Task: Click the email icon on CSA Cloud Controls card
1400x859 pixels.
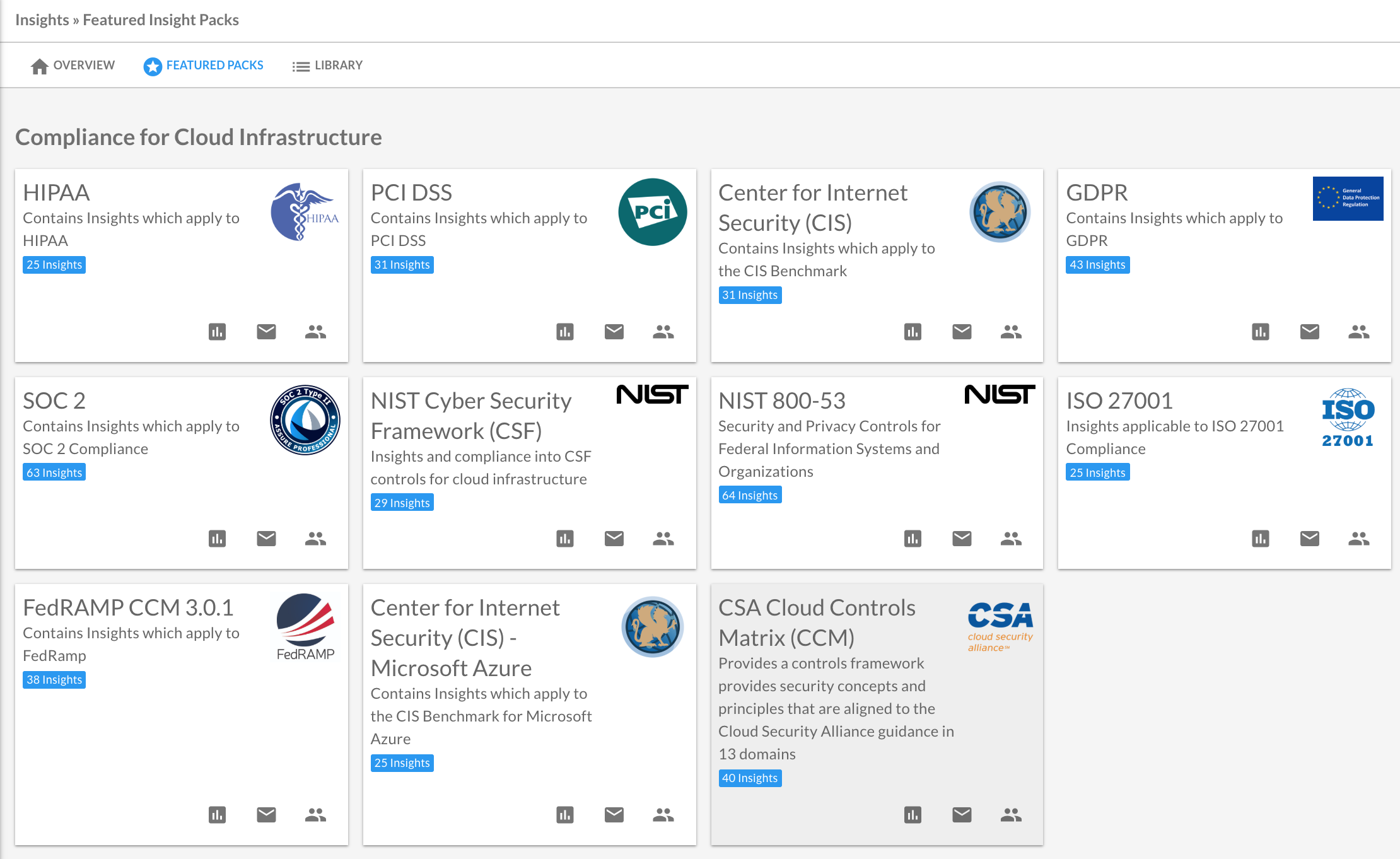Action: tap(962, 815)
